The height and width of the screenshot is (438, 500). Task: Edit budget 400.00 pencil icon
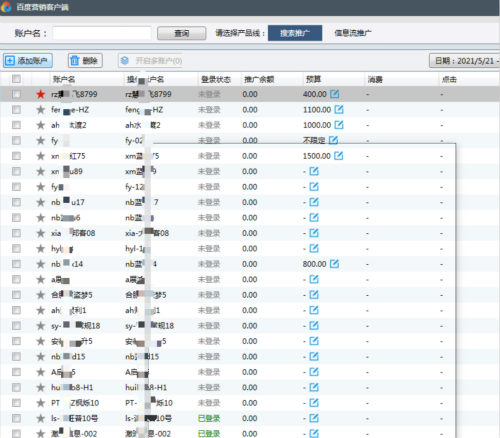tap(335, 94)
